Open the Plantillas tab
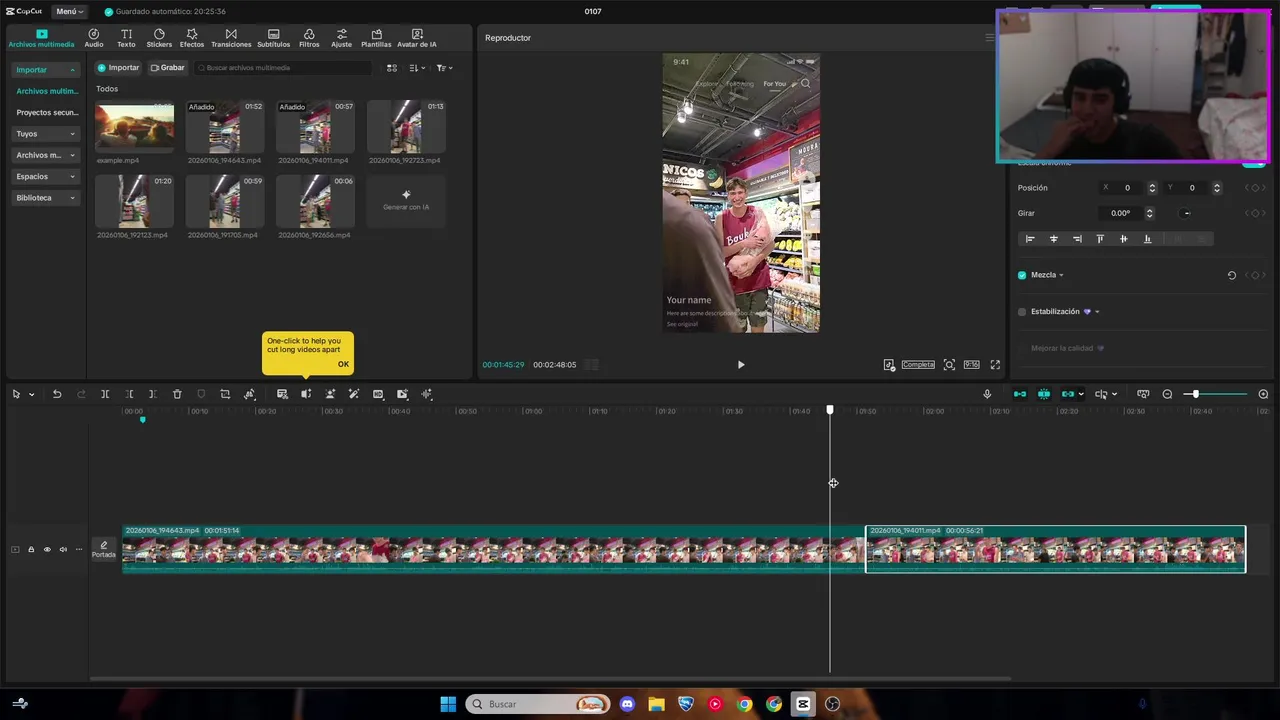Image resolution: width=1280 pixels, height=720 pixels. click(x=376, y=38)
